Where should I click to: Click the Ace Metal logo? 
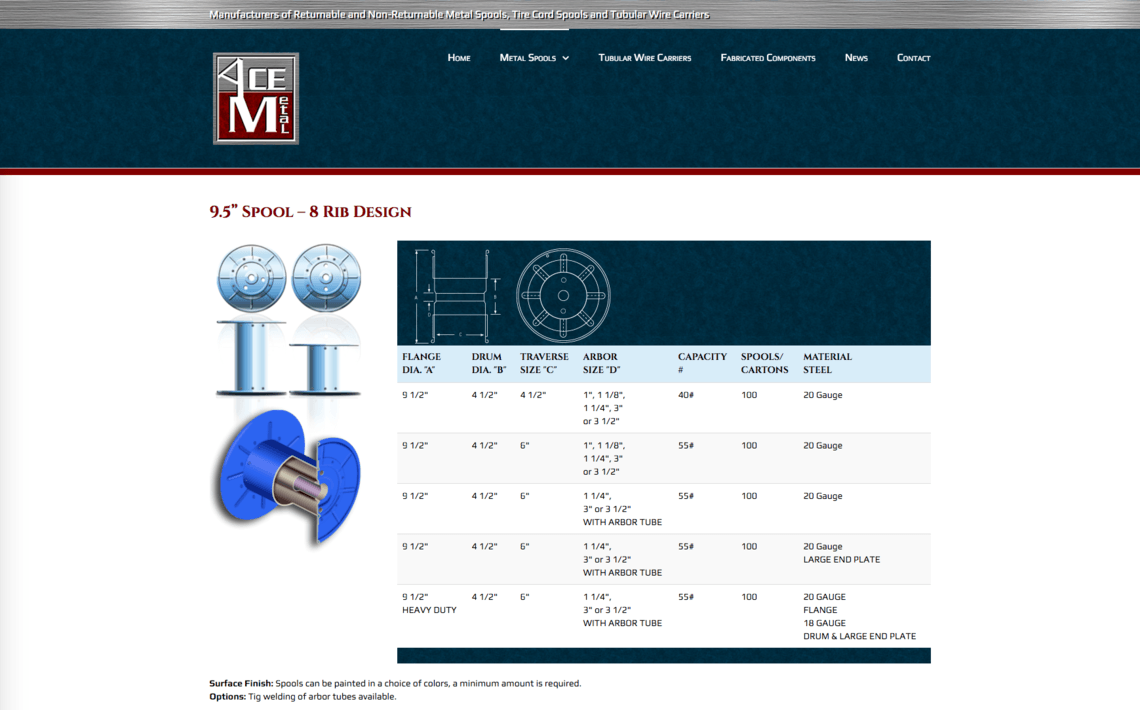point(256,98)
